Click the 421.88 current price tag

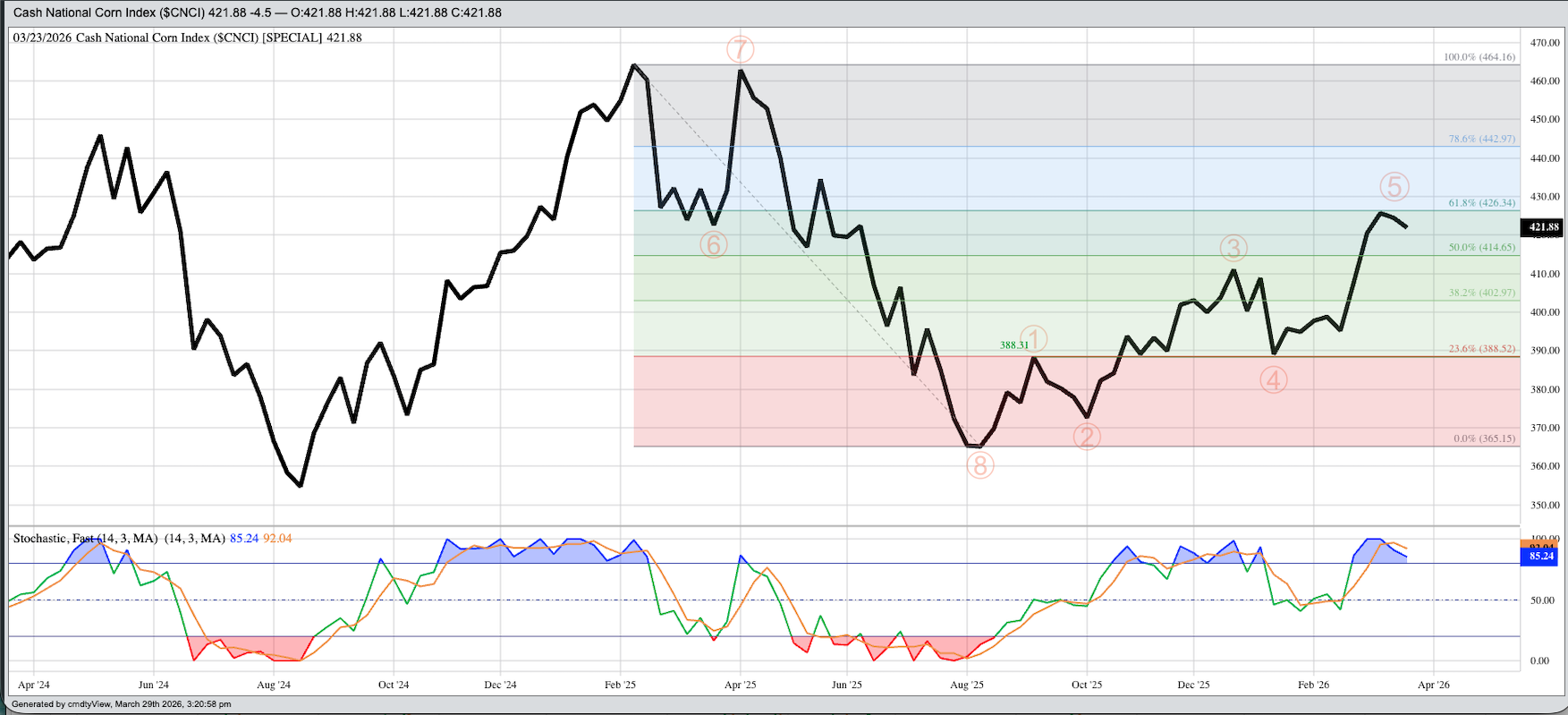pos(1544,227)
